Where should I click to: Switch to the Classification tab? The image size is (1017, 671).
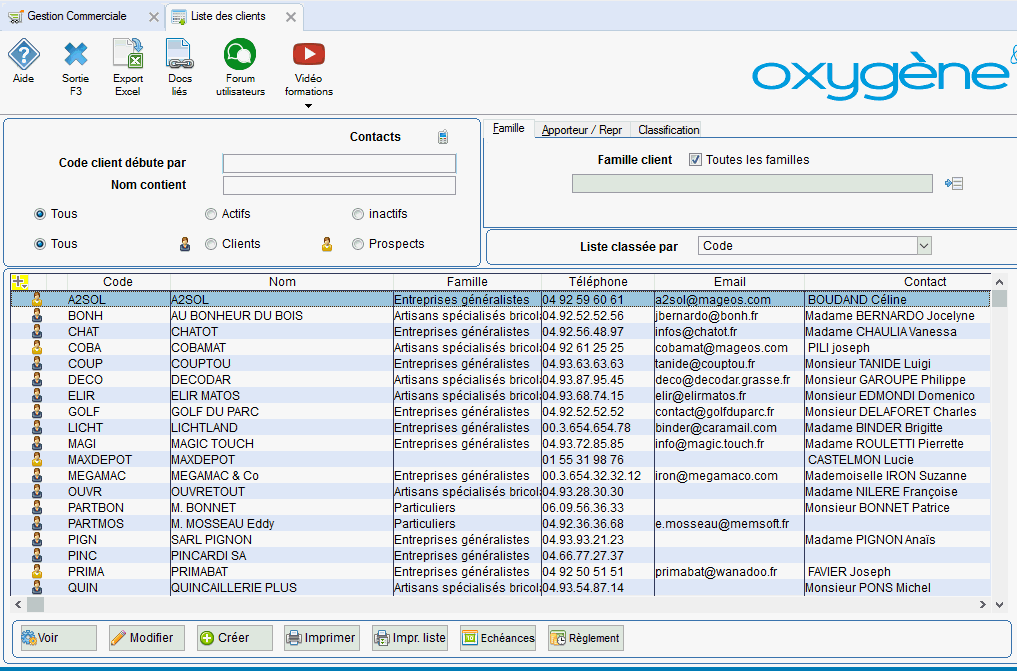coord(669,130)
